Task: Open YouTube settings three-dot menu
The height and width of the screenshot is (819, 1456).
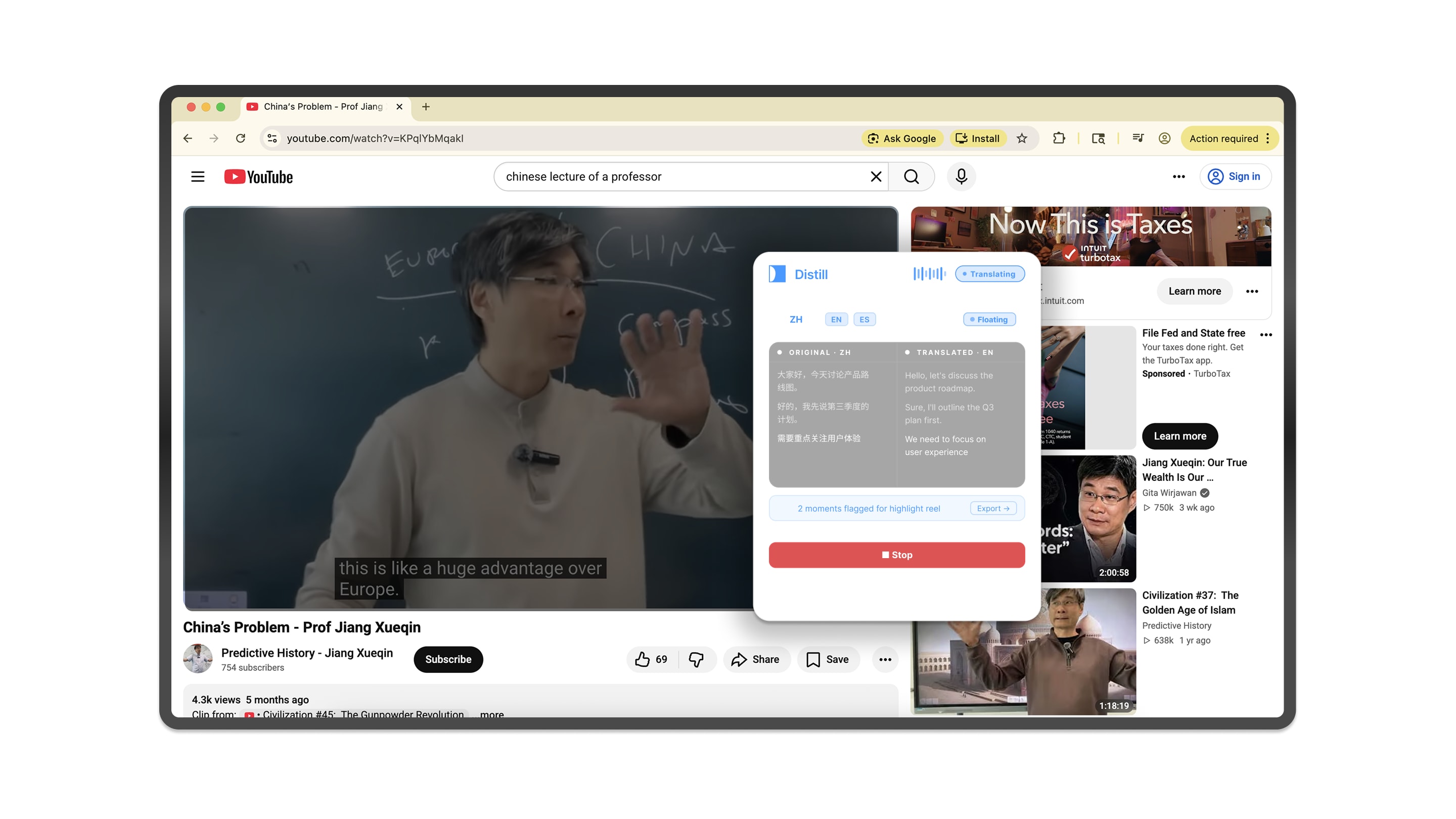Action: 1178,177
